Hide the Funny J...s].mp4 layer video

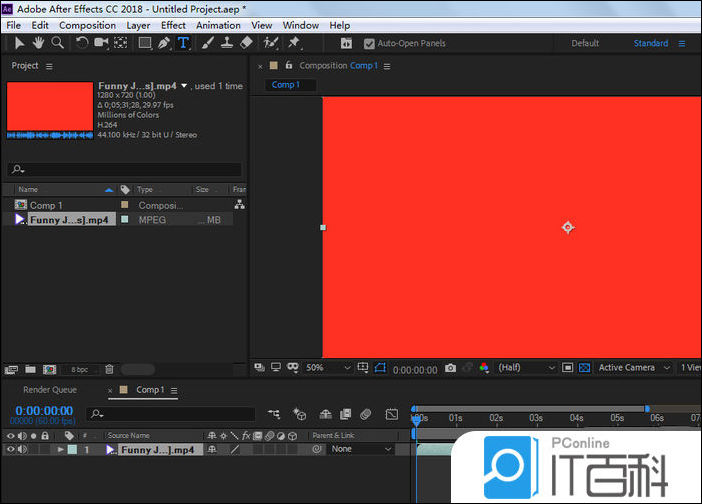point(11,450)
